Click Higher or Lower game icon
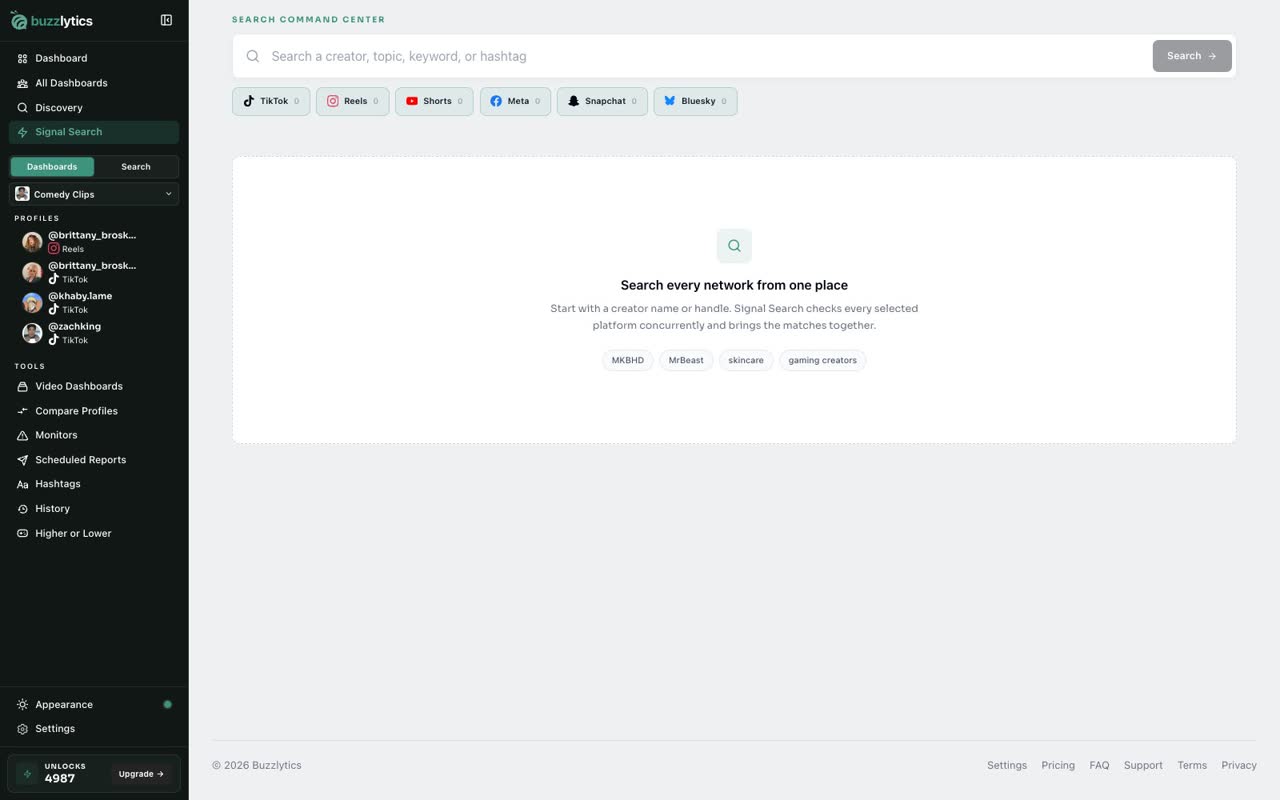 pyautogui.click(x=23, y=533)
